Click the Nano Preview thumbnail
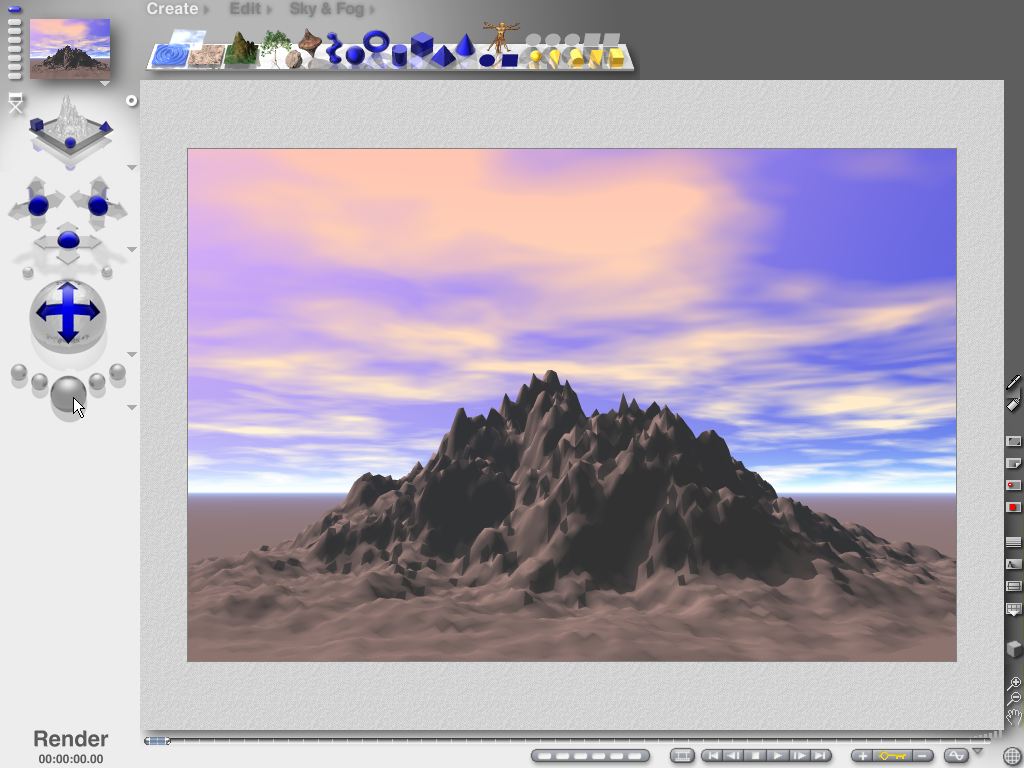The width and height of the screenshot is (1024, 768). 70,48
